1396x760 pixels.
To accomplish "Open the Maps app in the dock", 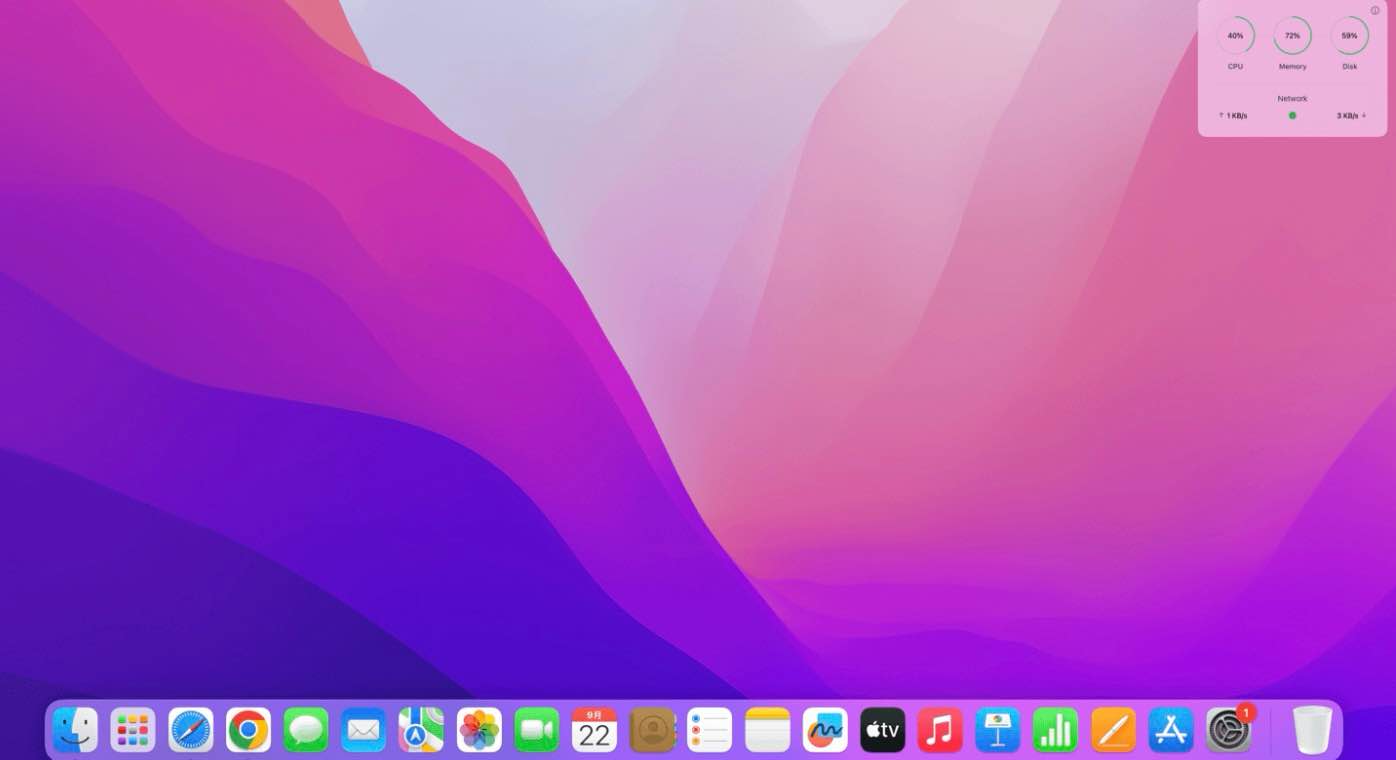I will pyautogui.click(x=421, y=731).
